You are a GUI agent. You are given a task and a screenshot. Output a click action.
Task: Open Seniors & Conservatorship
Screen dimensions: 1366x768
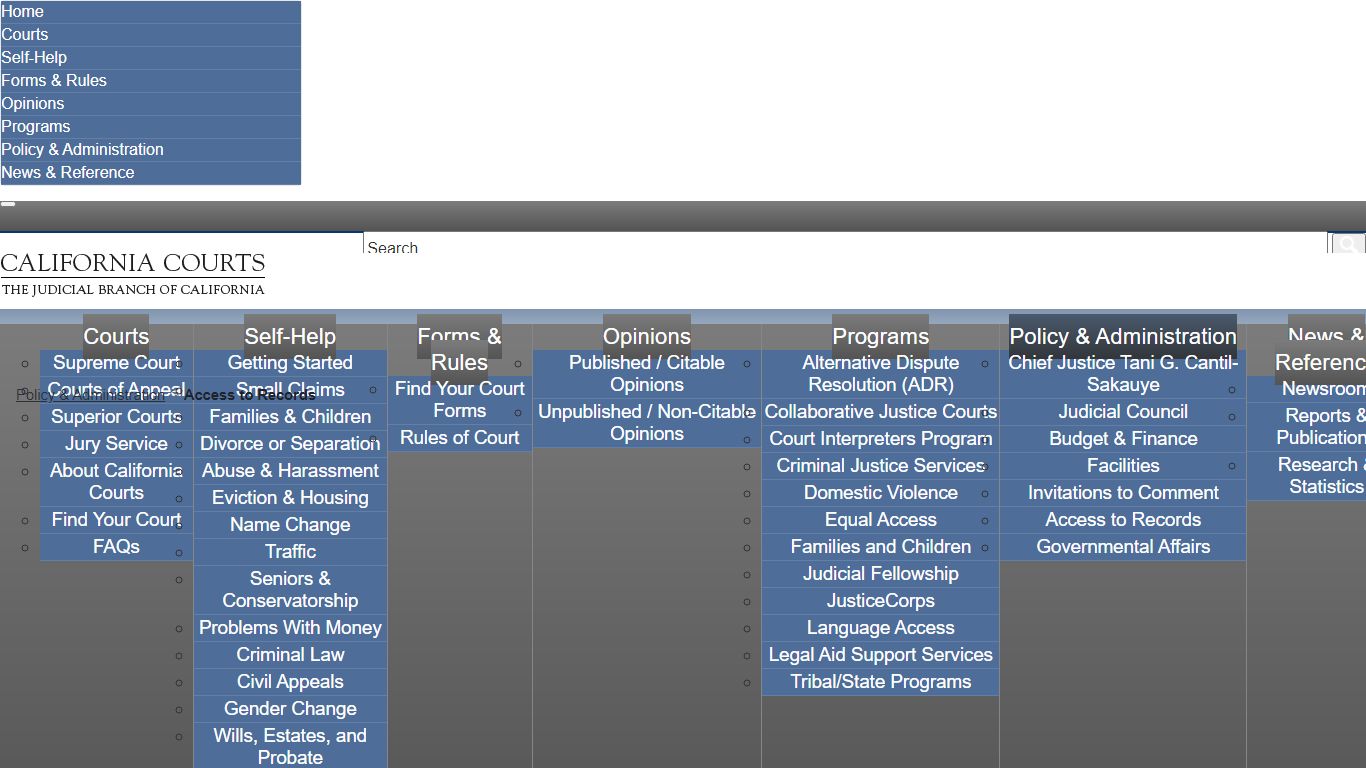[x=290, y=590]
